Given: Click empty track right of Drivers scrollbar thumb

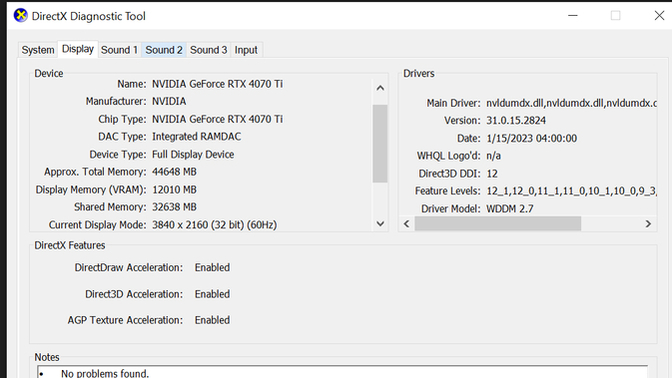Looking at the screenshot, I should coord(611,224).
